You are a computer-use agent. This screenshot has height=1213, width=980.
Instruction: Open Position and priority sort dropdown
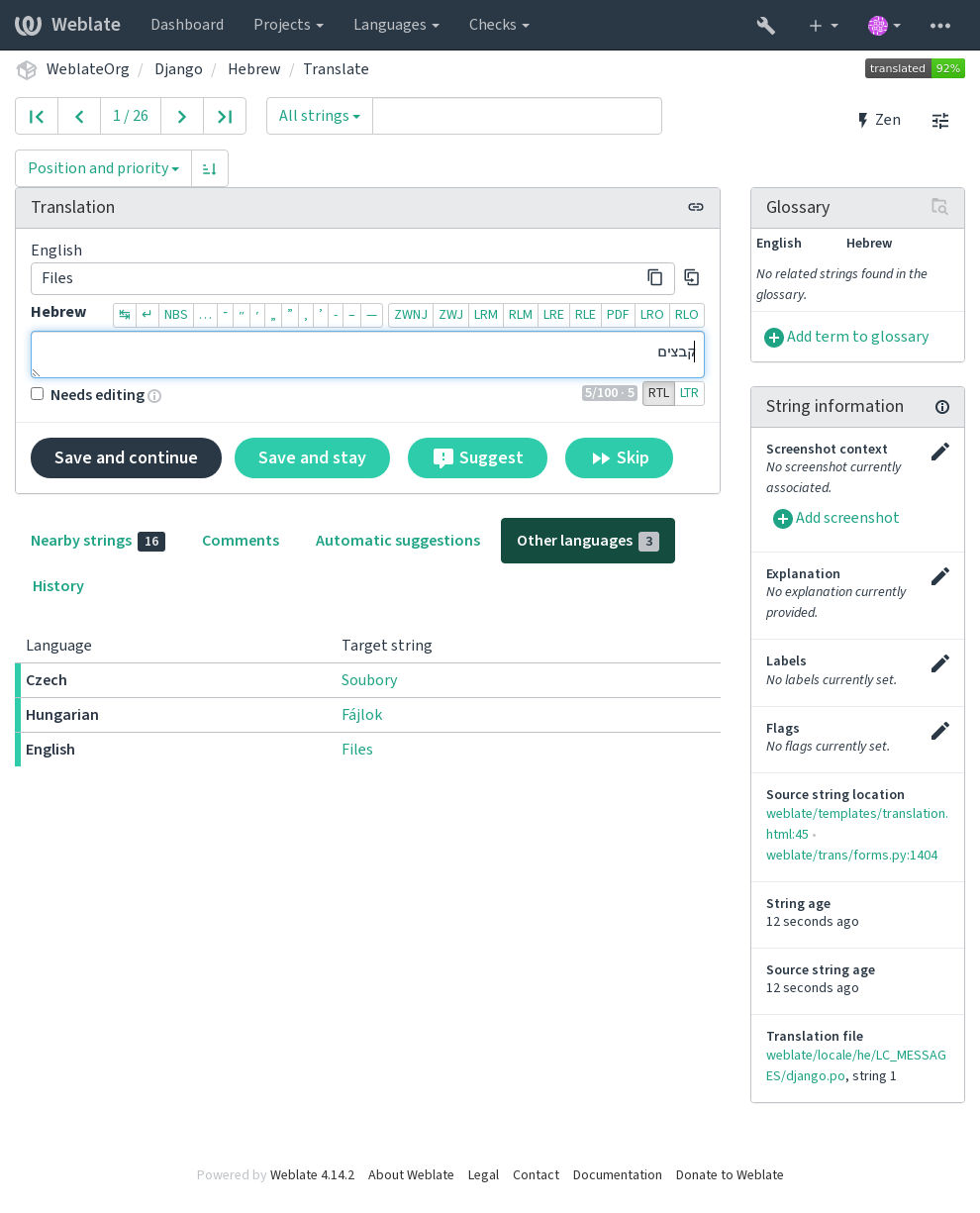pyautogui.click(x=104, y=168)
